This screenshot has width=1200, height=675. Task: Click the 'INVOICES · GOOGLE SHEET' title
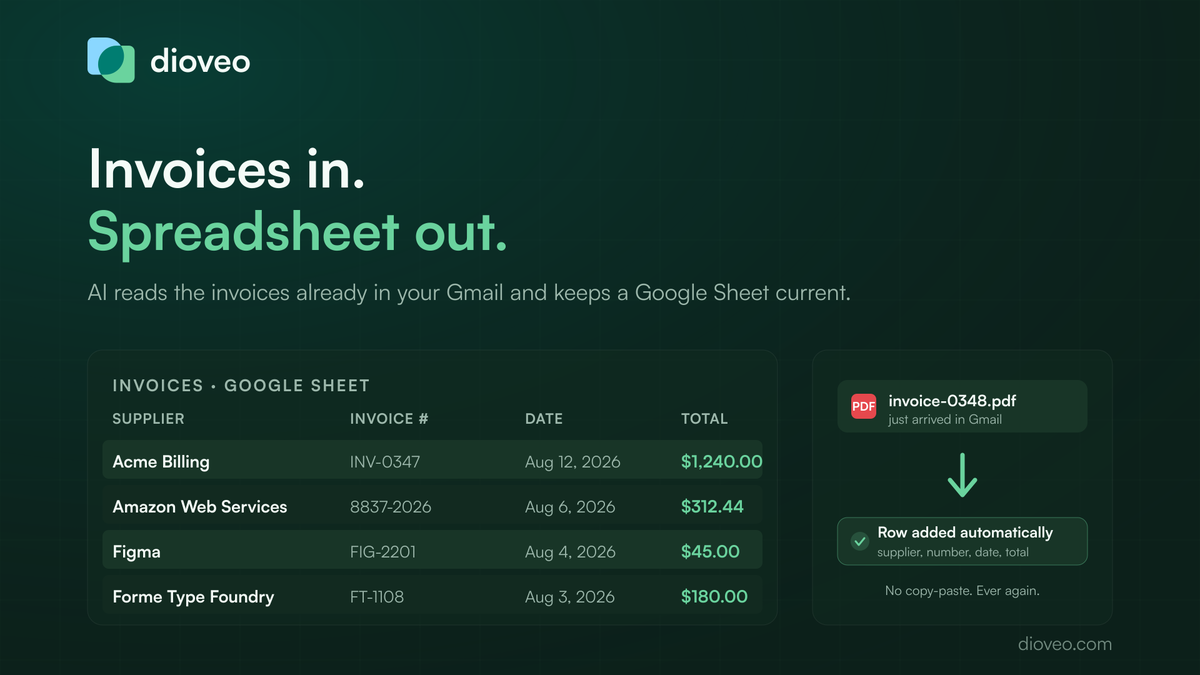pyautogui.click(x=241, y=385)
